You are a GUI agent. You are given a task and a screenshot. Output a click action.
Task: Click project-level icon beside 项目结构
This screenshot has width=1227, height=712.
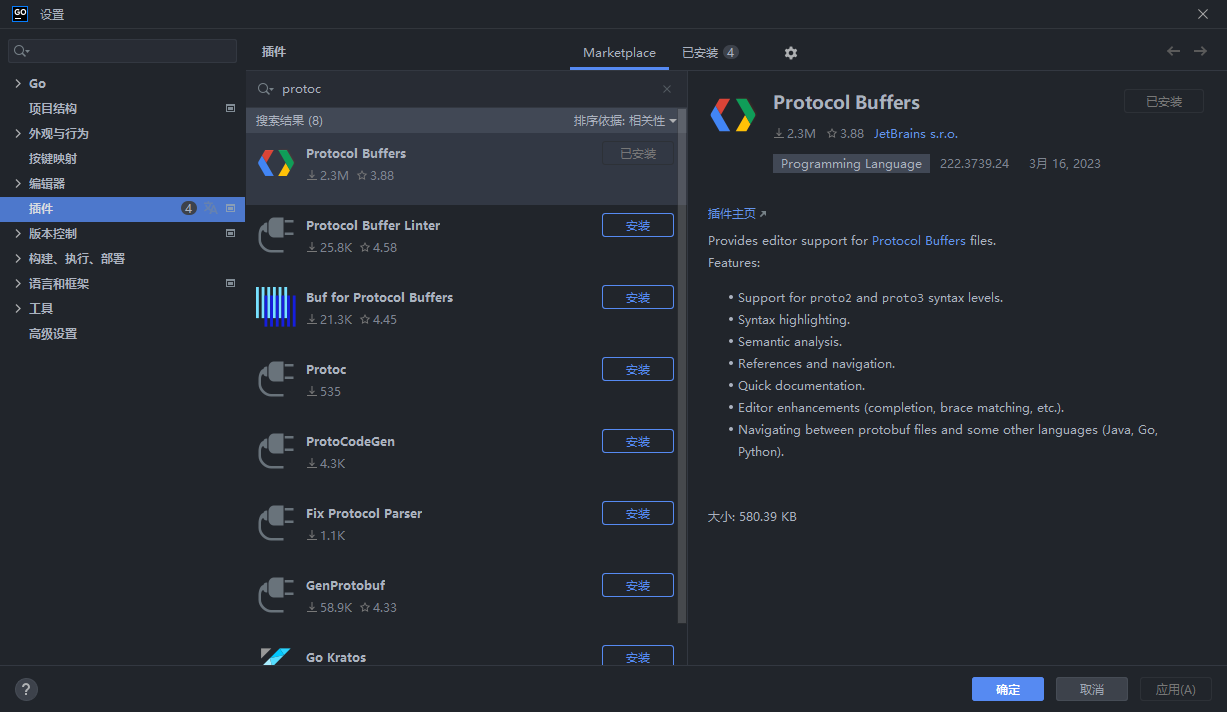coord(230,108)
